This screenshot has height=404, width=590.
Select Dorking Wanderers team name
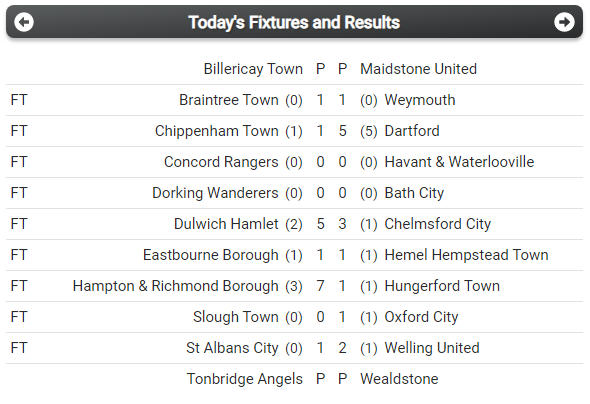pos(215,193)
